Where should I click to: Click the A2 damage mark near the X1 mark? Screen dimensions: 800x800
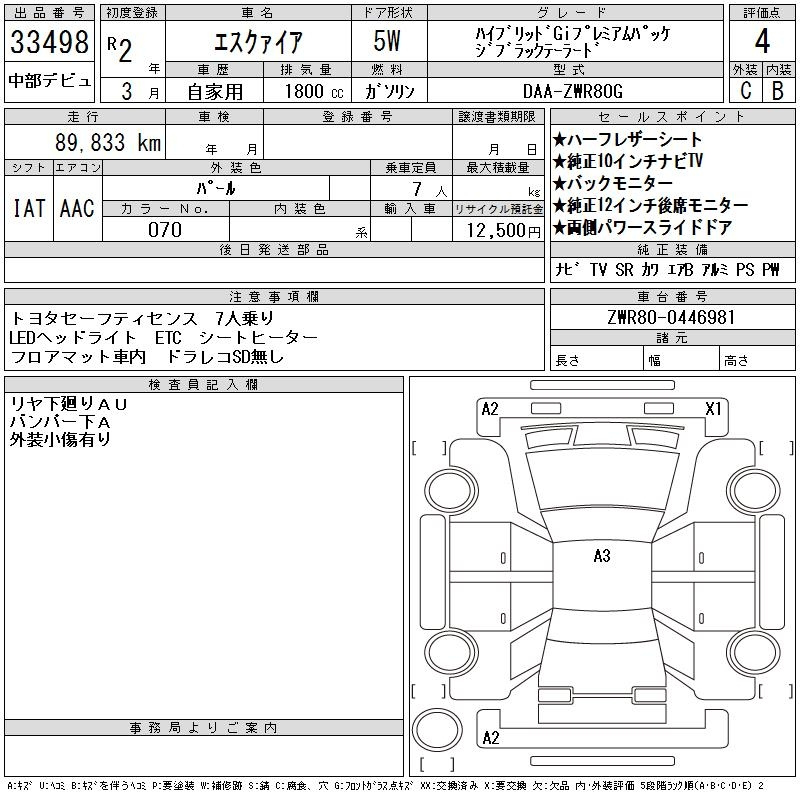point(490,408)
